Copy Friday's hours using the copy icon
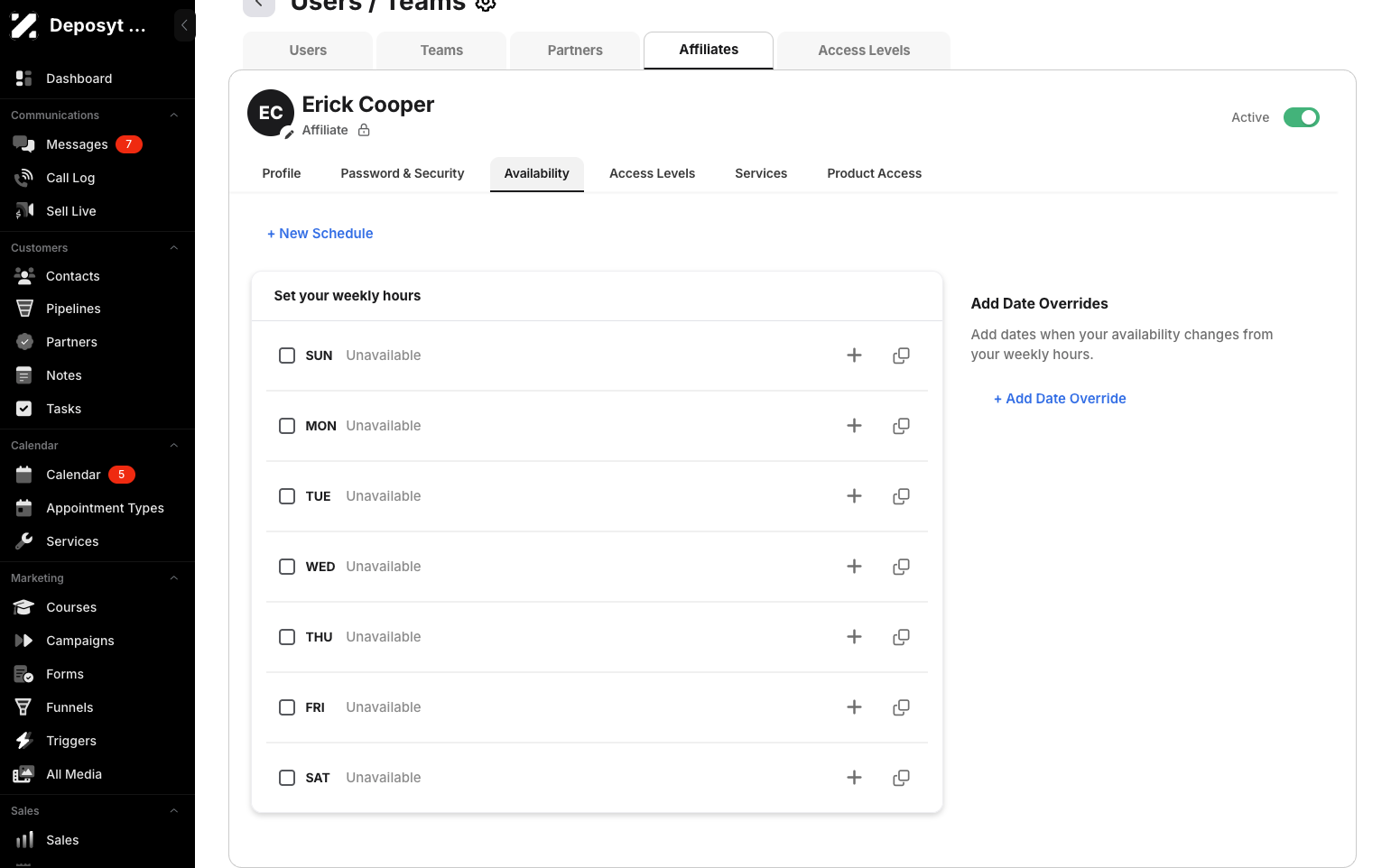Viewport: 1391px width, 868px height. coord(901,707)
